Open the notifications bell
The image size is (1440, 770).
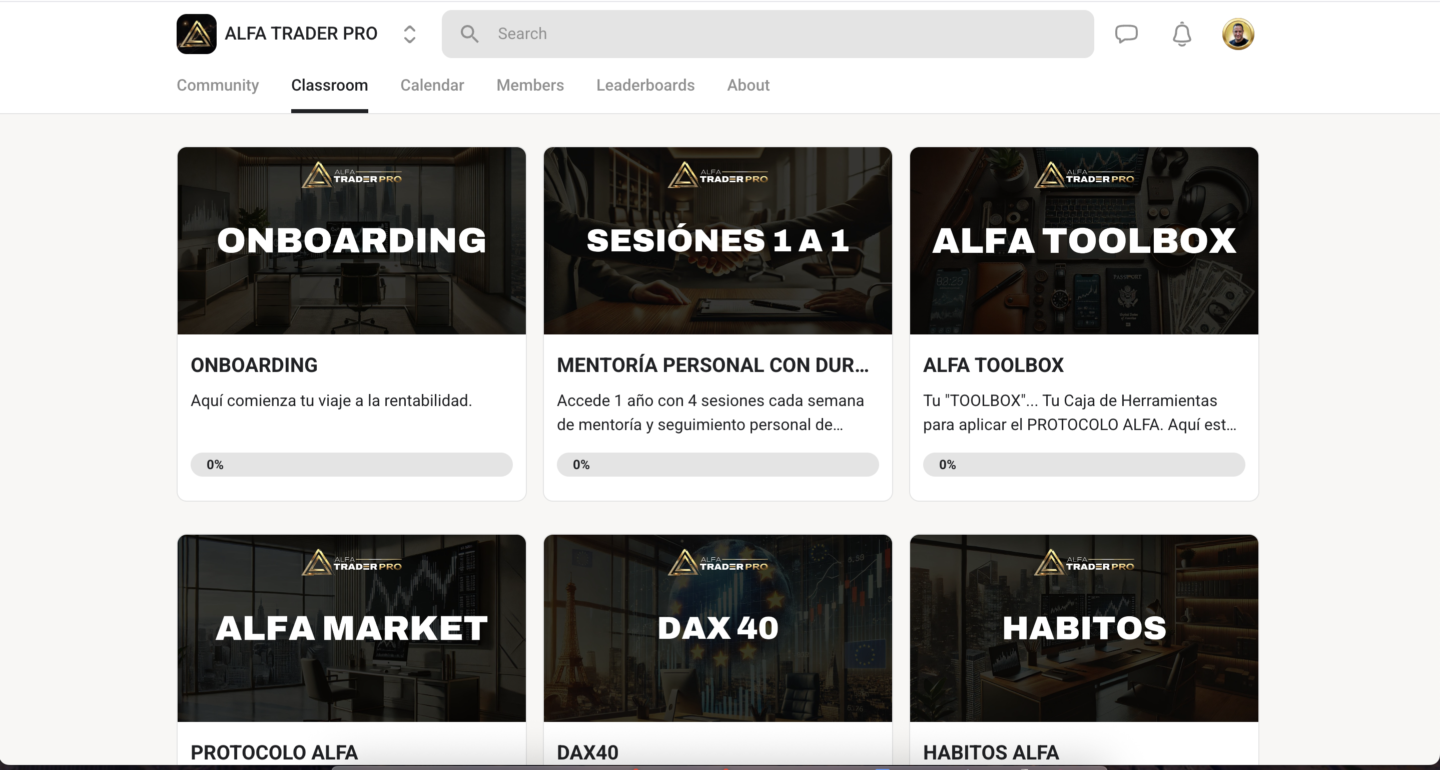point(1182,34)
